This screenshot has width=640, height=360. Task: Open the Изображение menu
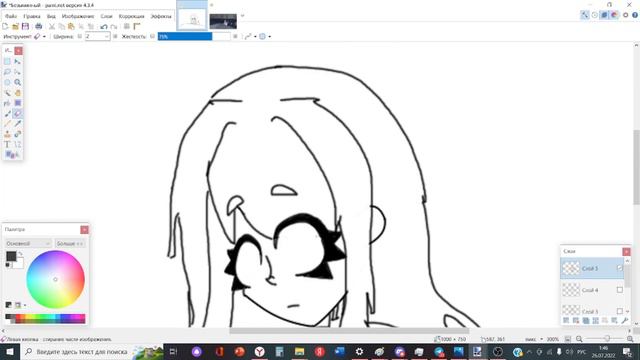(78, 16)
